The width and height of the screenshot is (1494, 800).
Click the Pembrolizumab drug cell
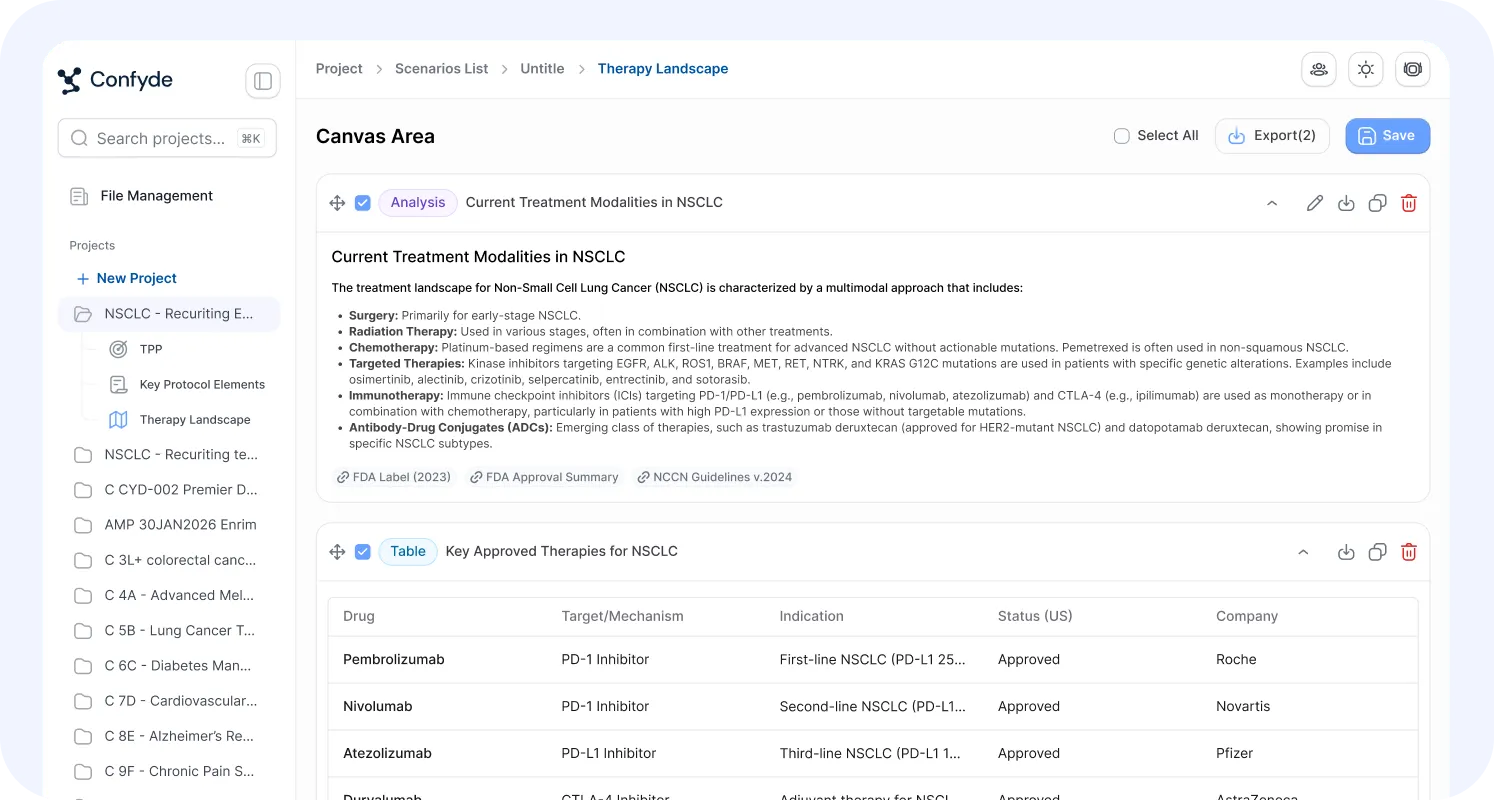394,660
